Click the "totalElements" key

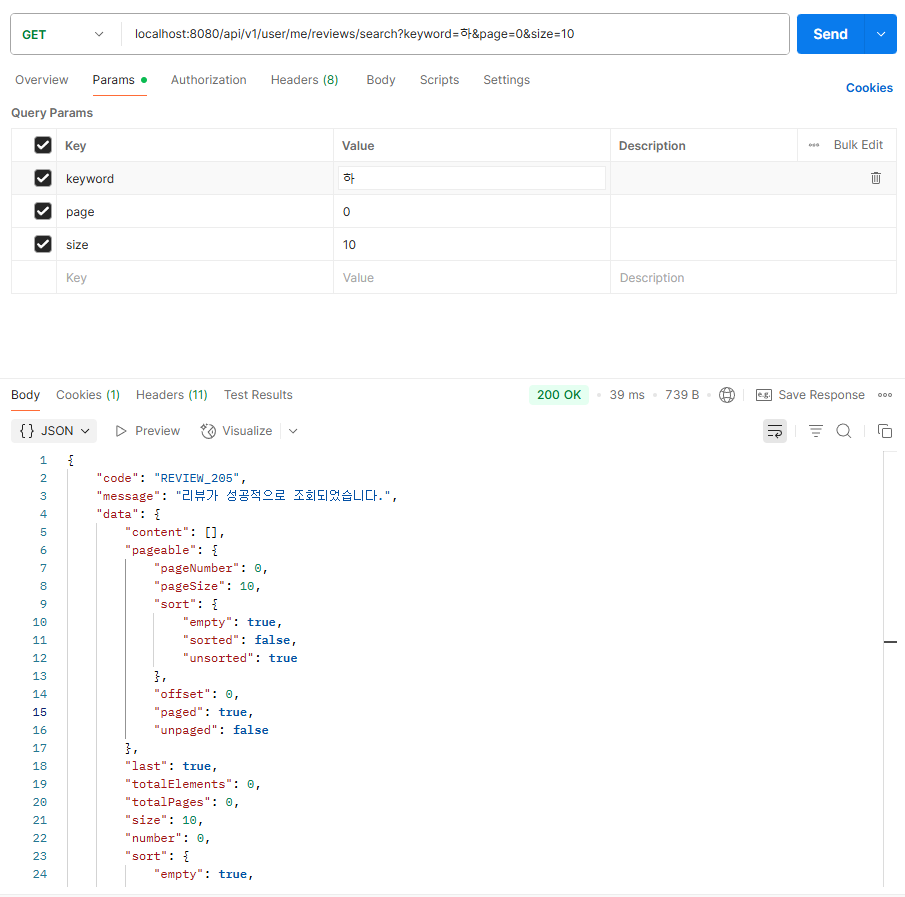pos(178,784)
